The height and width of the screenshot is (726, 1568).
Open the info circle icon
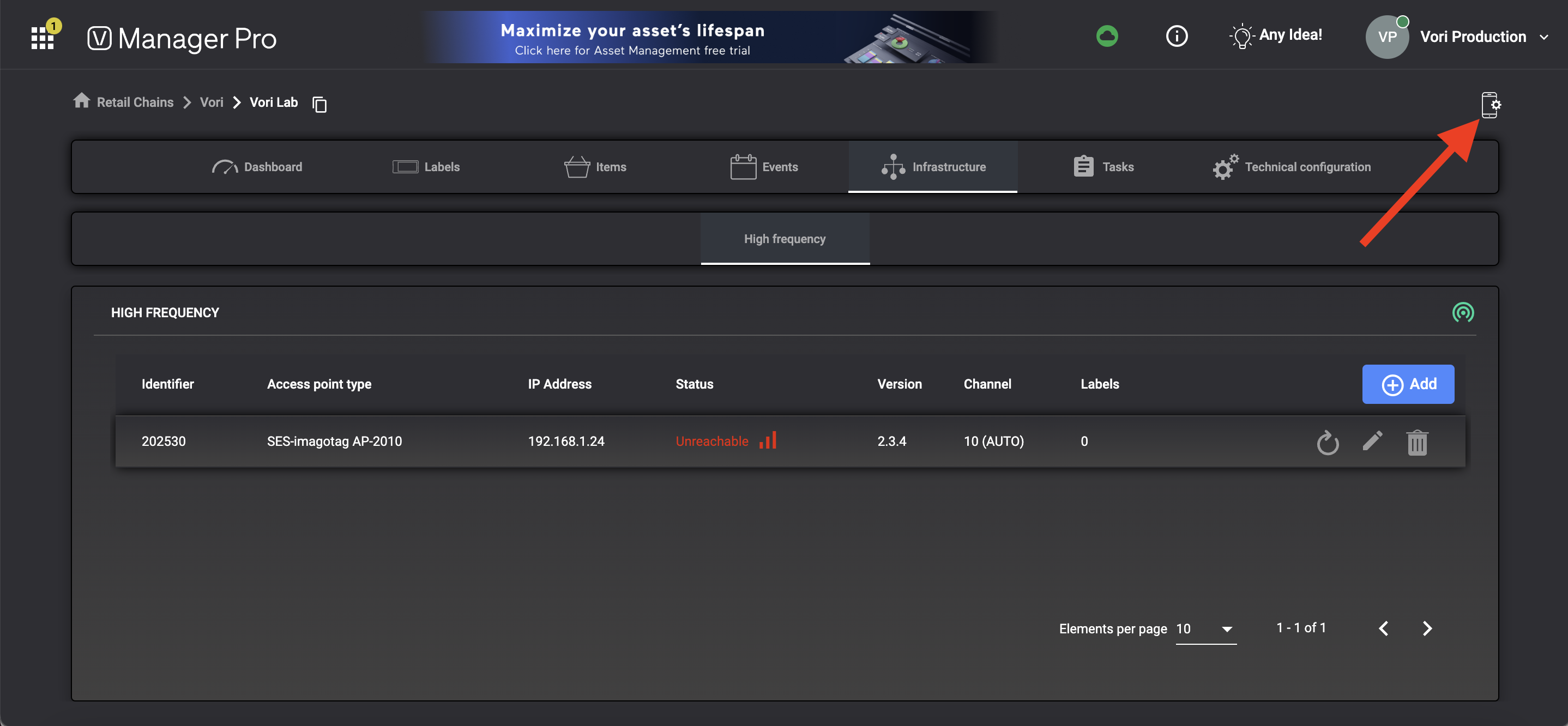click(x=1176, y=36)
